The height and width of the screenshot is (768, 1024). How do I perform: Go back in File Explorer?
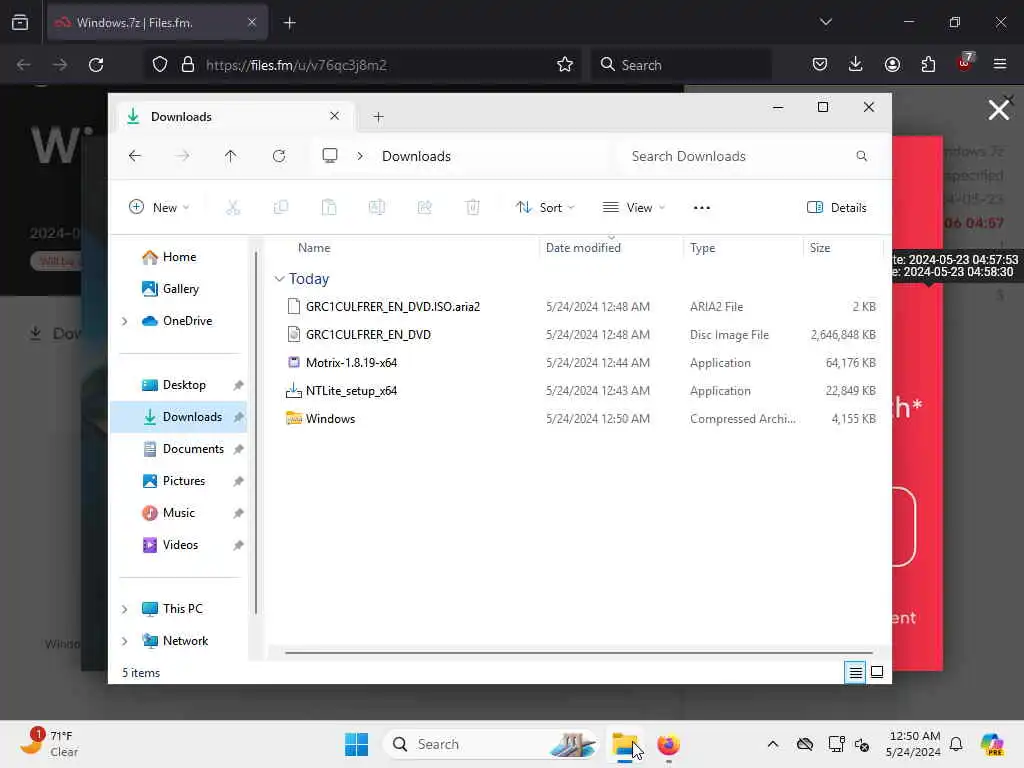click(135, 156)
